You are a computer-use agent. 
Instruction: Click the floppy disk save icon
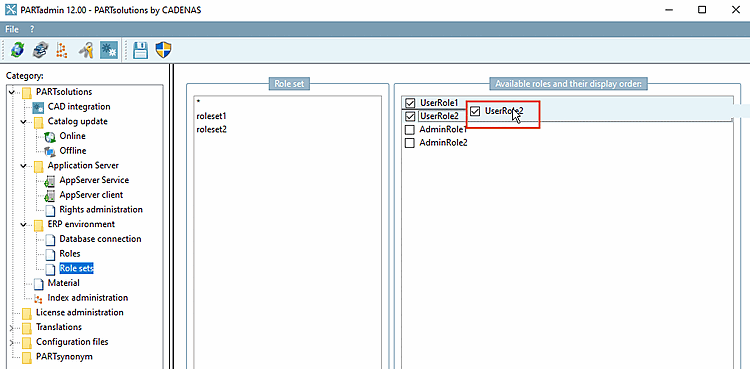pyautogui.click(x=140, y=49)
